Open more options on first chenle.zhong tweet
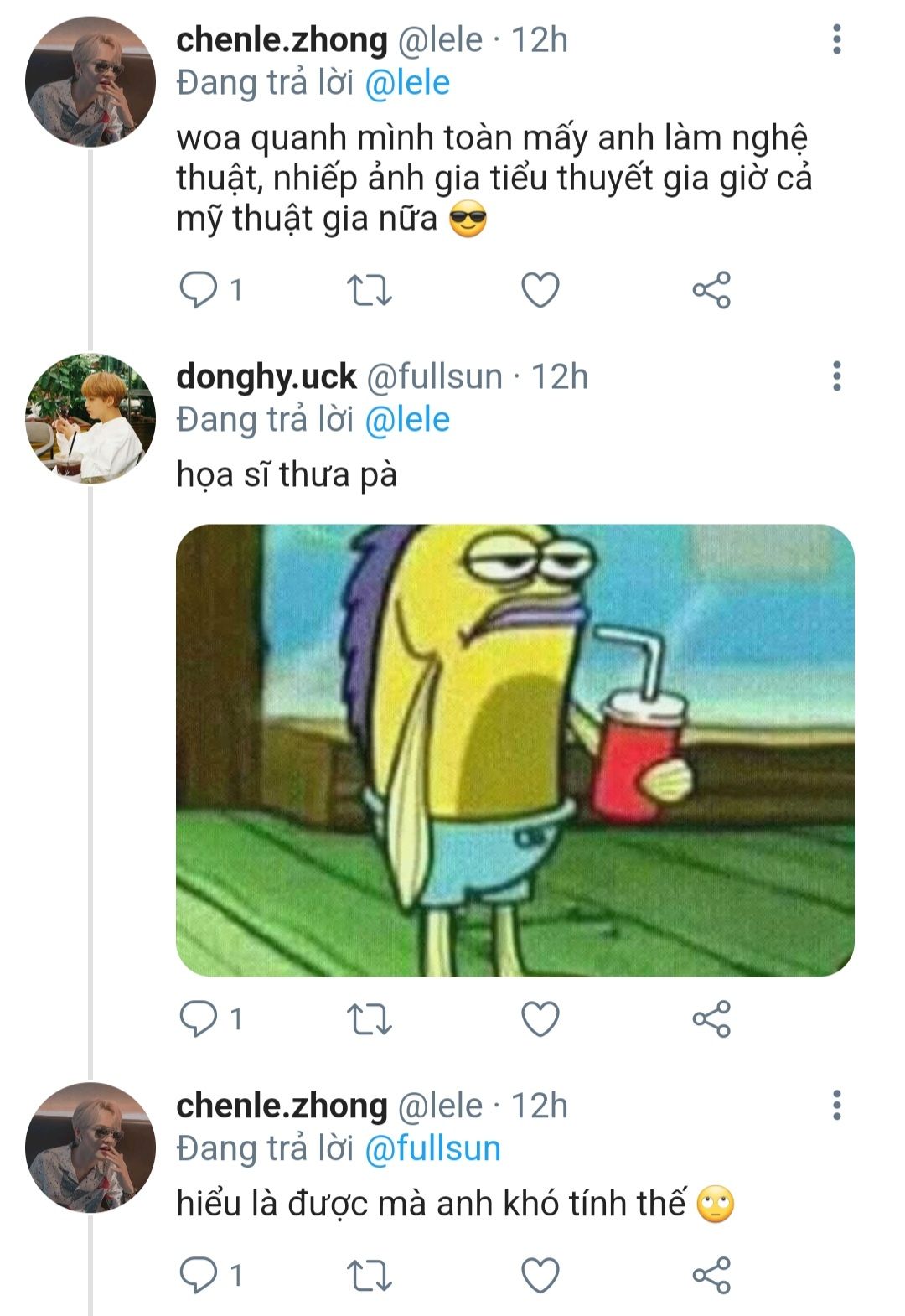 (x=836, y=39)
